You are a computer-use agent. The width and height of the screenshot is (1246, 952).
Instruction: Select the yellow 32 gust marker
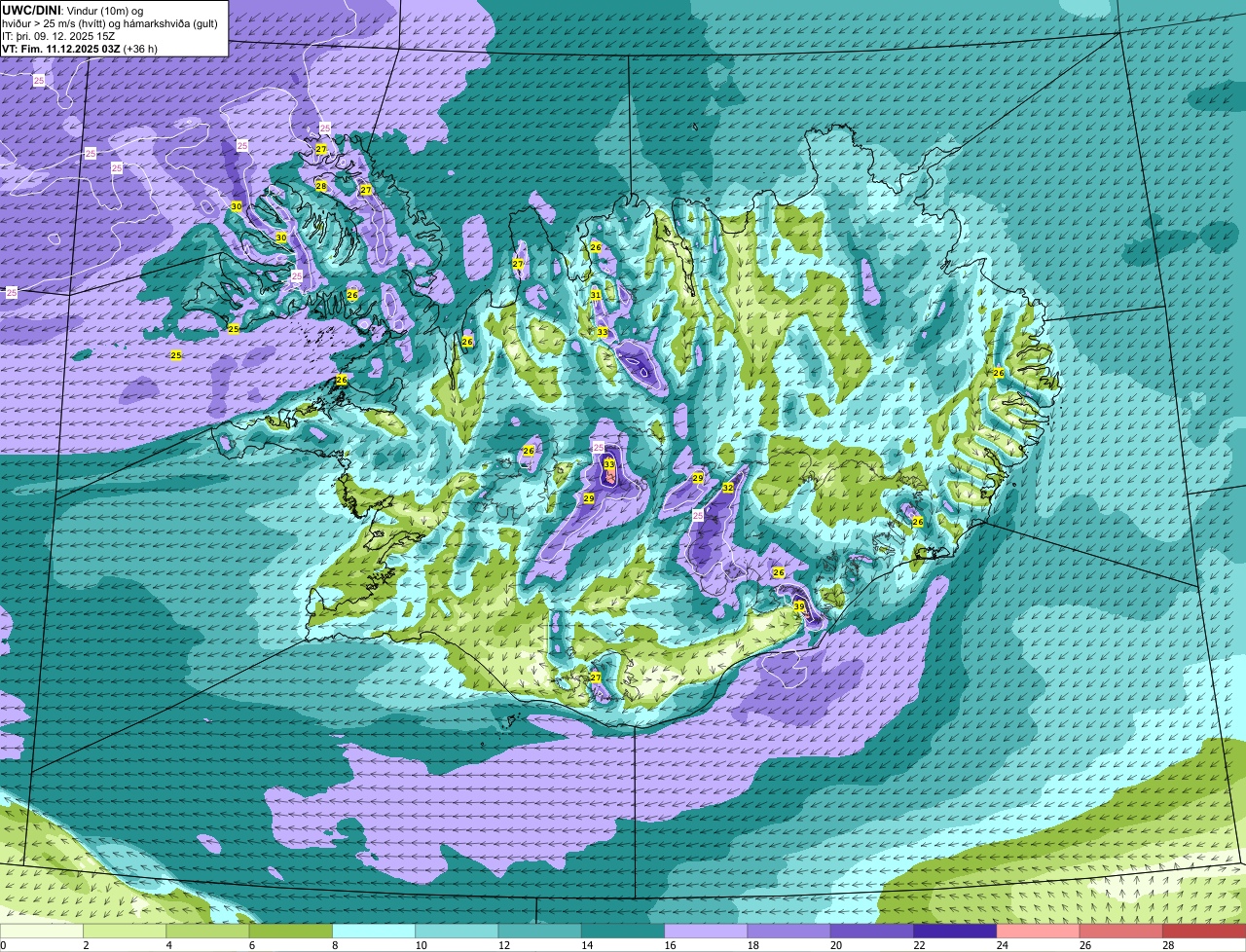tap(728, 488)
